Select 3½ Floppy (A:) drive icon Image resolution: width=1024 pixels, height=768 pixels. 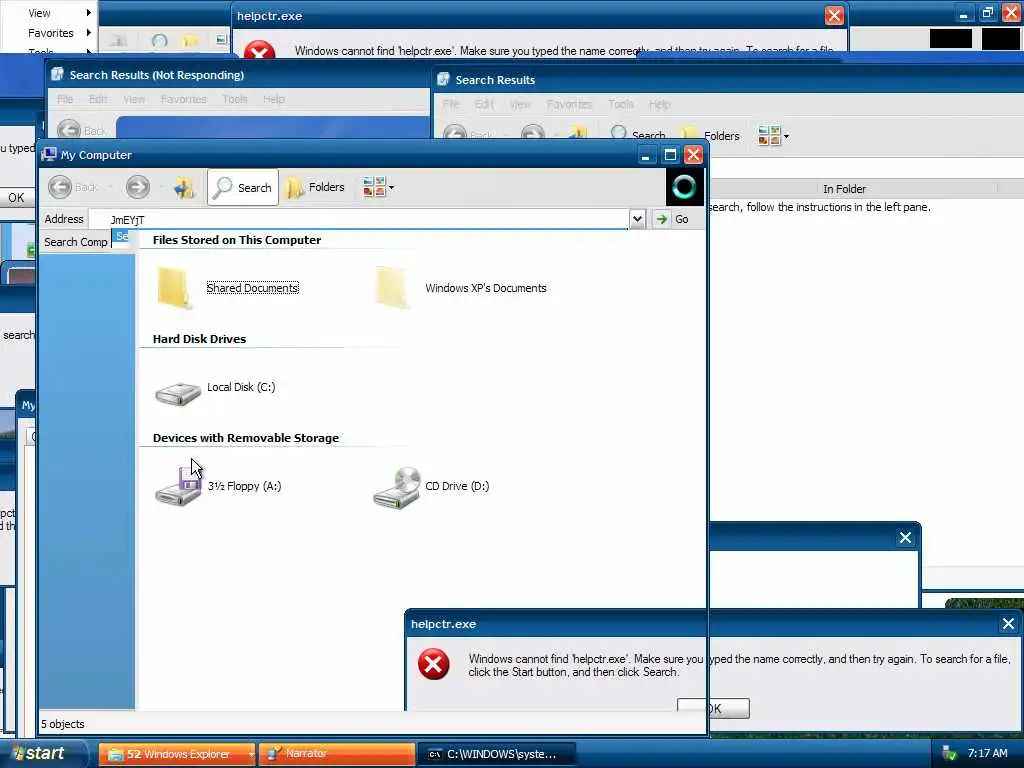(x=178, y=488)
